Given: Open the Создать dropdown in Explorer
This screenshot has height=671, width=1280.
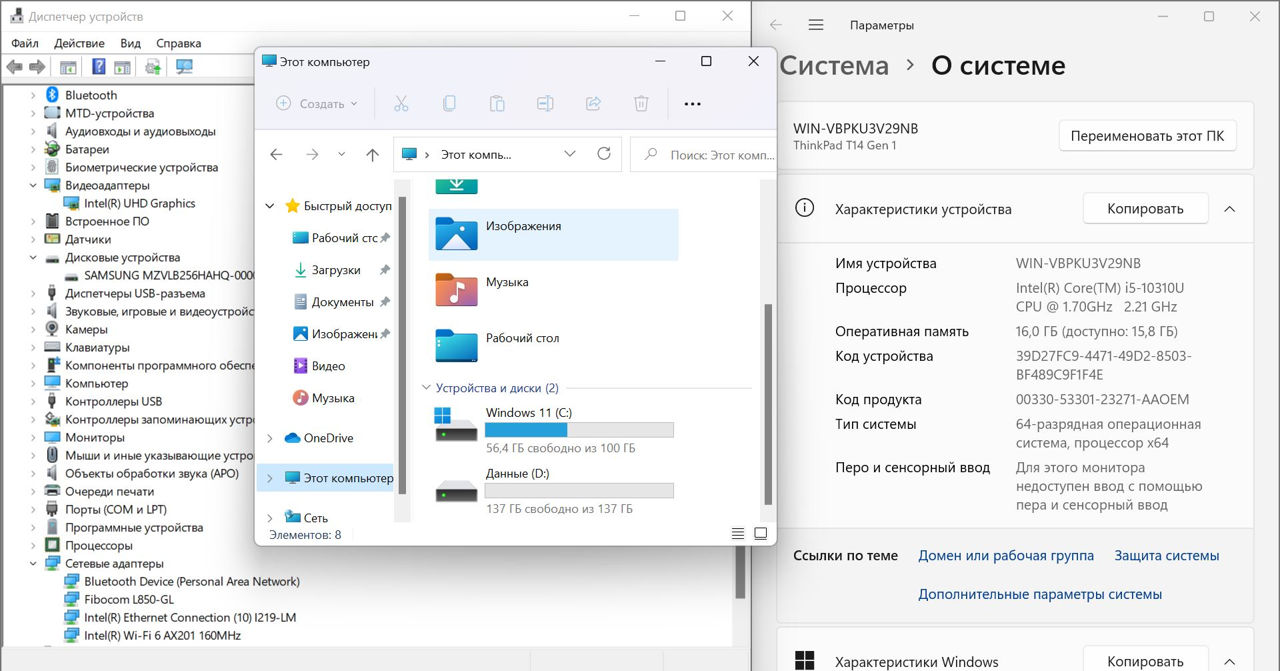Looking at the screenshot, I should pos(317,103).
